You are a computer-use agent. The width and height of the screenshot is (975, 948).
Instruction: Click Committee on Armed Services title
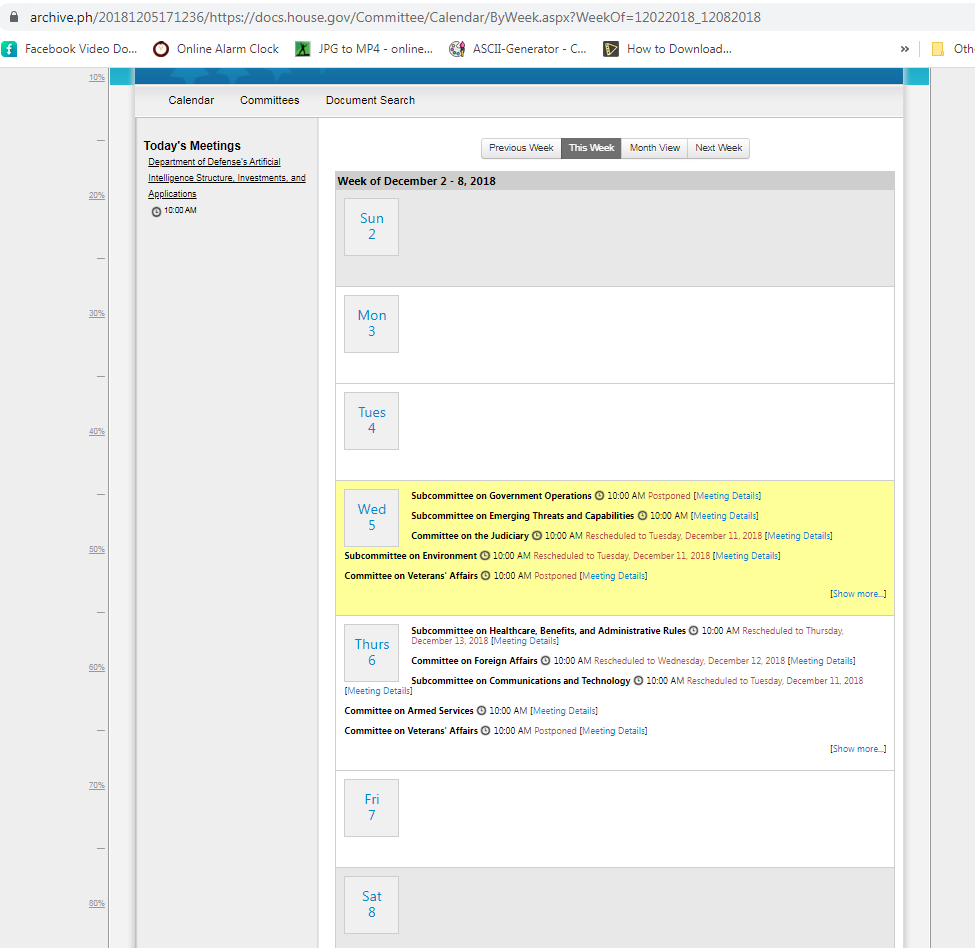pos(409,711)
